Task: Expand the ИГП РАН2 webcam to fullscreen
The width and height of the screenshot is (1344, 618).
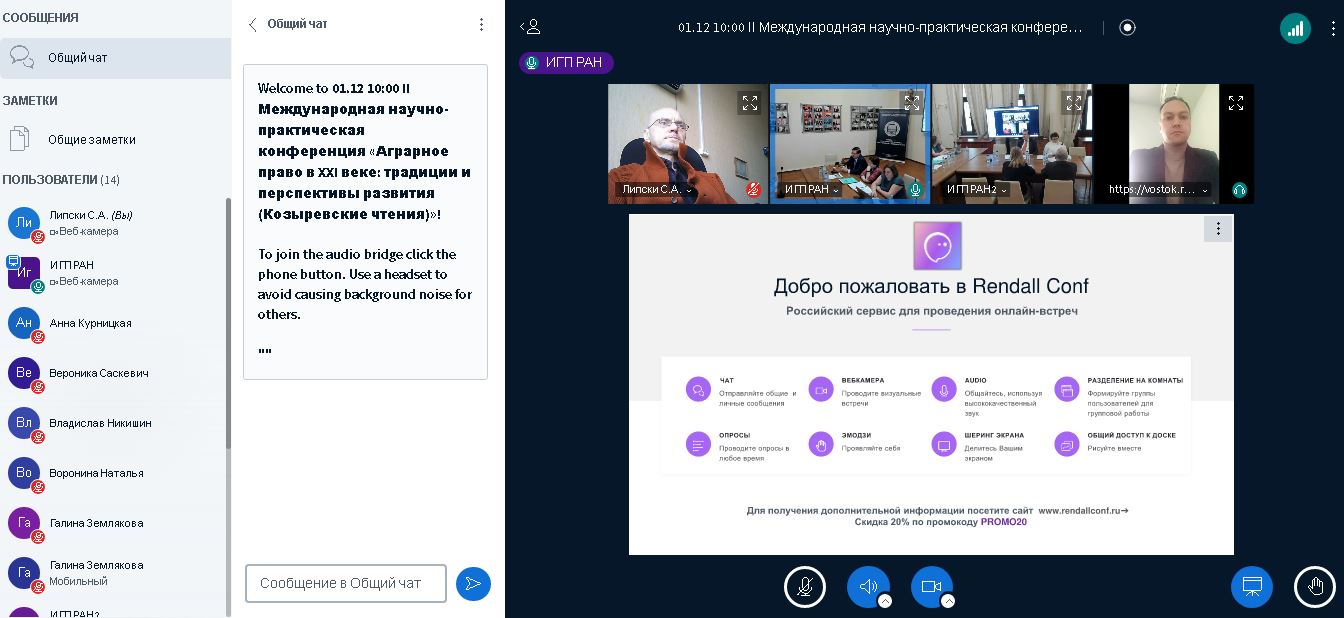Action: click(x=1073, y=102)
